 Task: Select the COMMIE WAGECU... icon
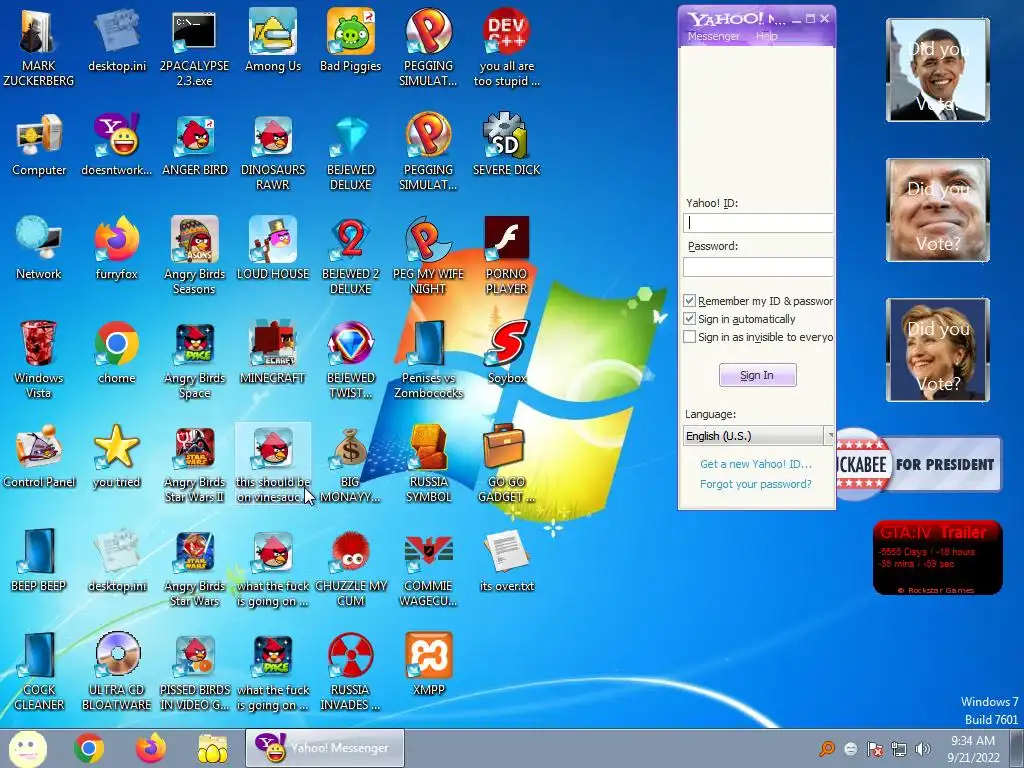(x=428, y=568)
